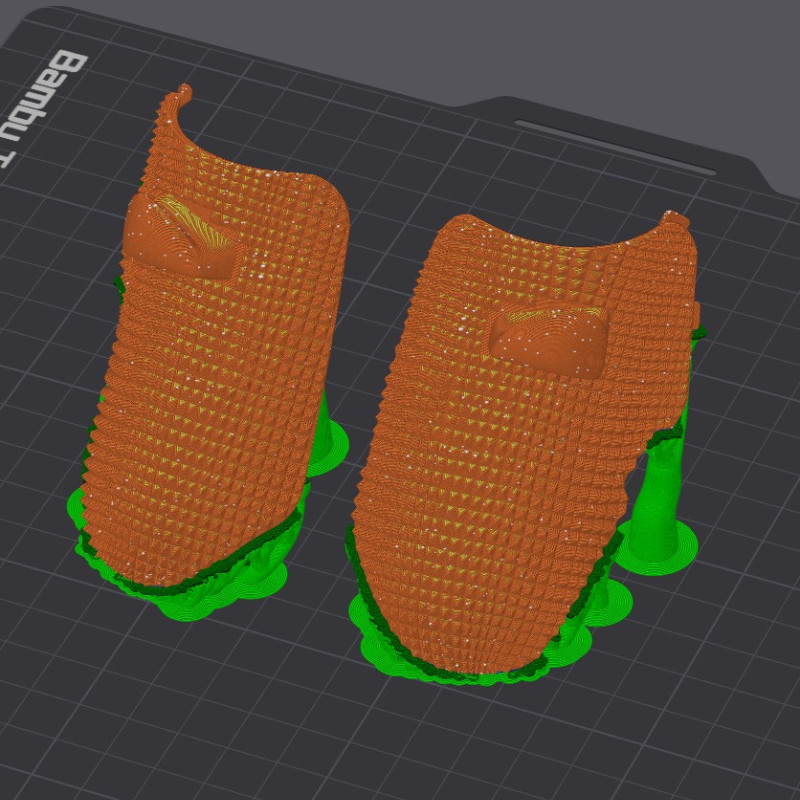Viewport: 800px width, 800px height.
Task: Click the slot cutout on the build plate
Action: coord(615,147)
